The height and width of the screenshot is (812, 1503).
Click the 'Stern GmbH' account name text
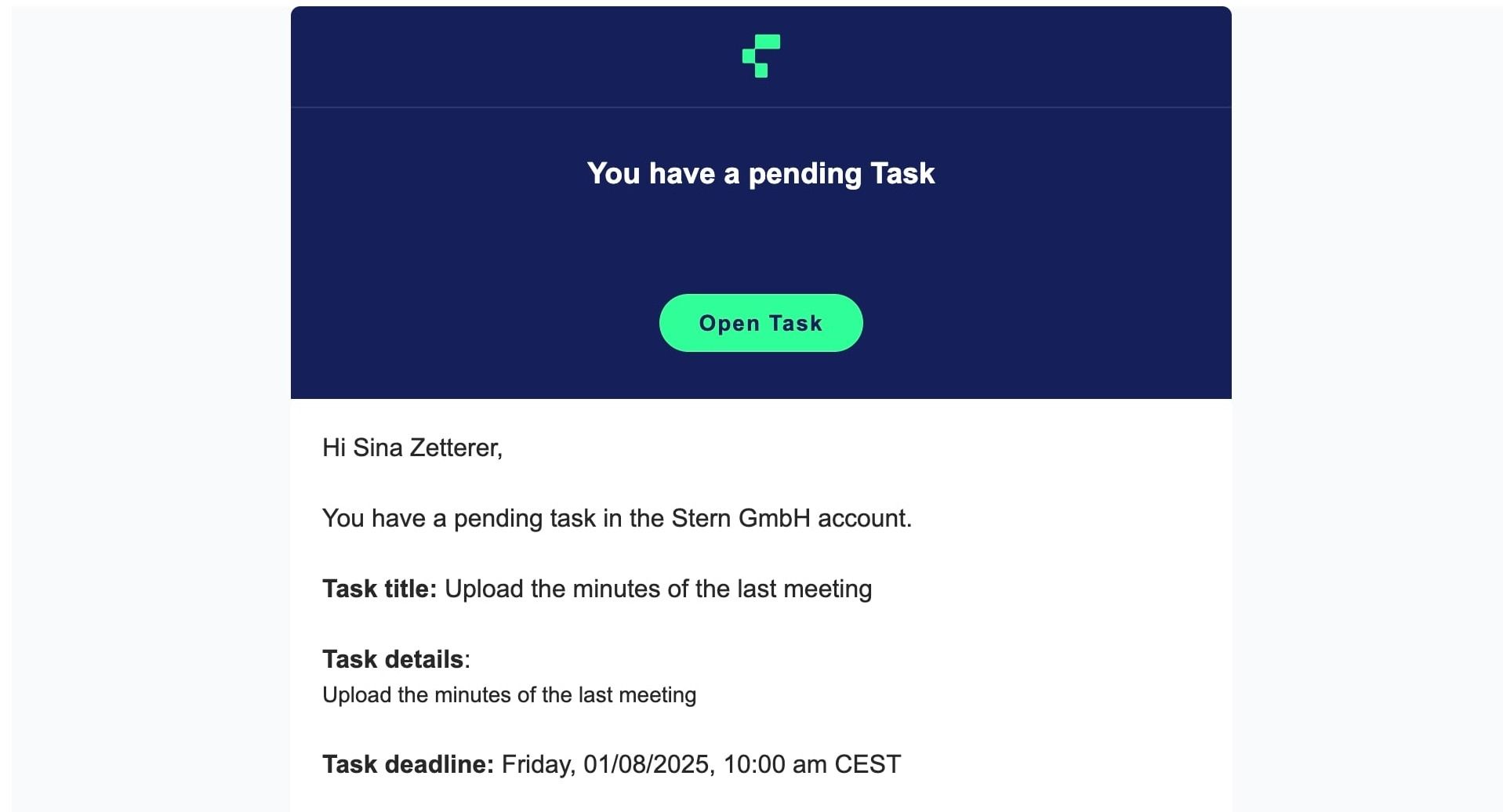pos(741,518)
